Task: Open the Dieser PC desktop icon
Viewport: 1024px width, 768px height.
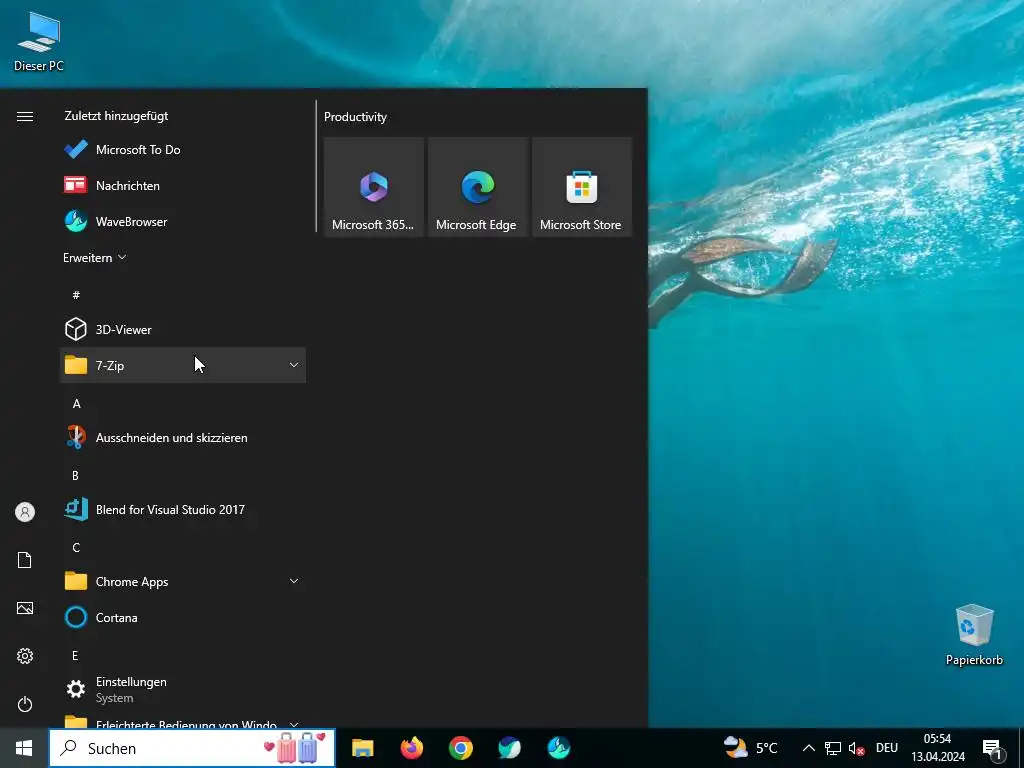Action: (x=39, y=40)
